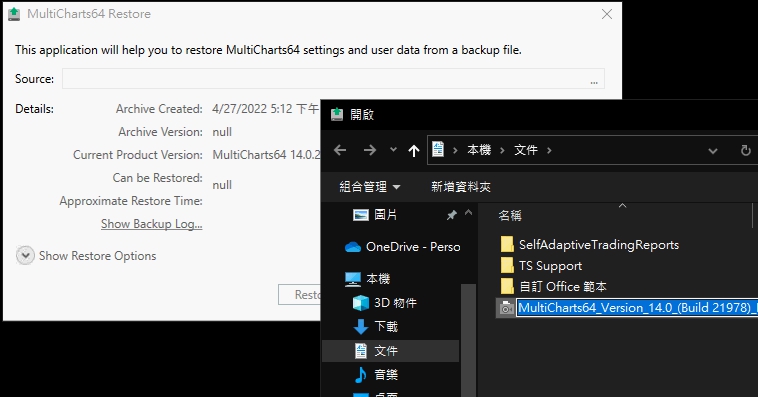
Task: Click 自訂 Office 範本 folder icon
Action: 507,287
